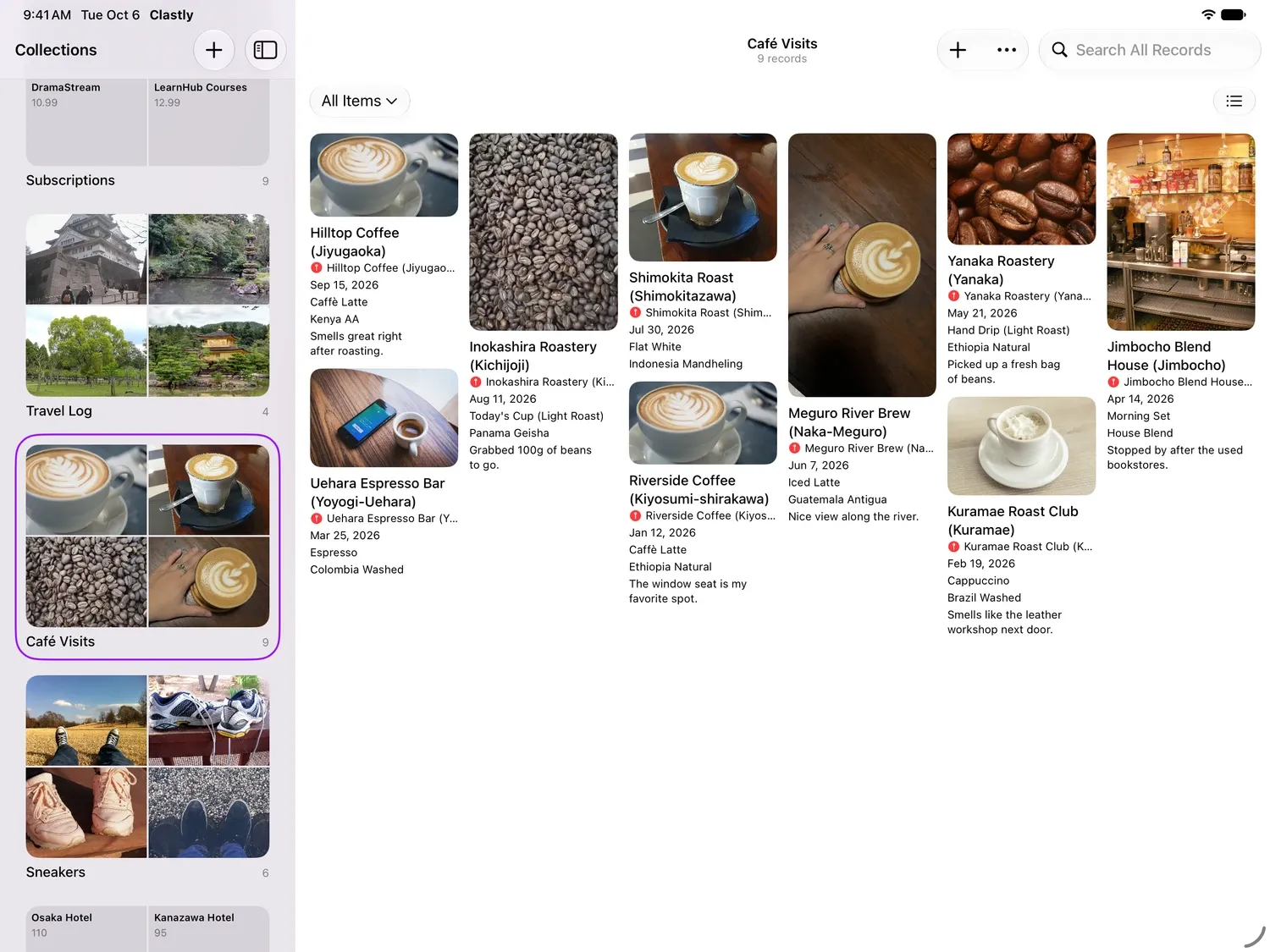
Task: Click the 'Sep 15, 2026' date text
Action: coord(344,285)
